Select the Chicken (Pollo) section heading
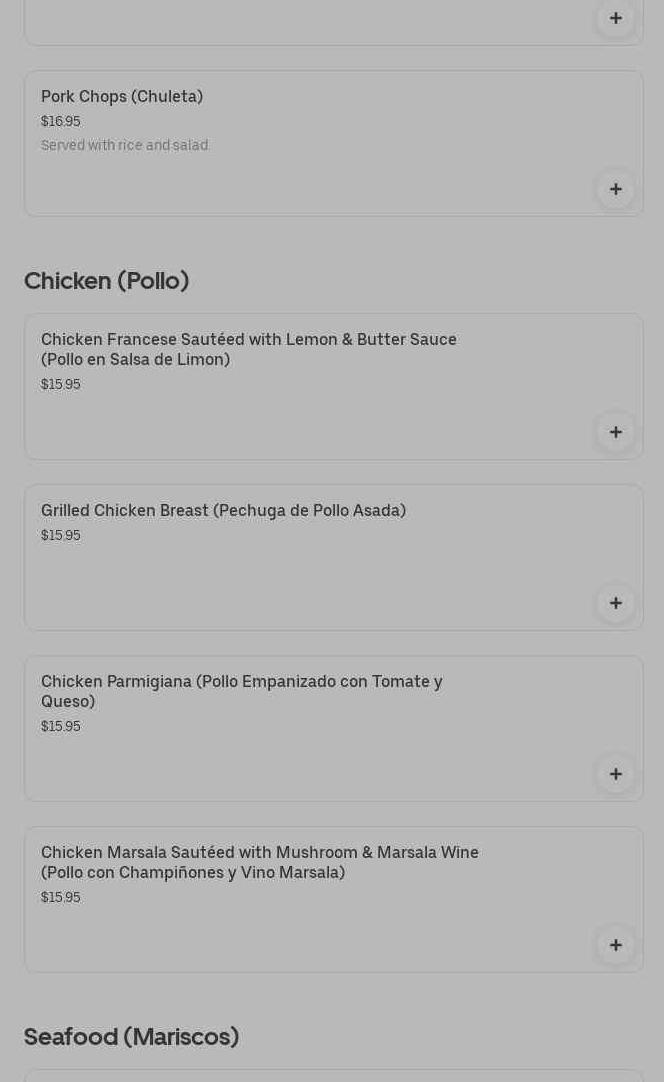The width and height of the screenshot is (664, 1082). click(106, 281)
